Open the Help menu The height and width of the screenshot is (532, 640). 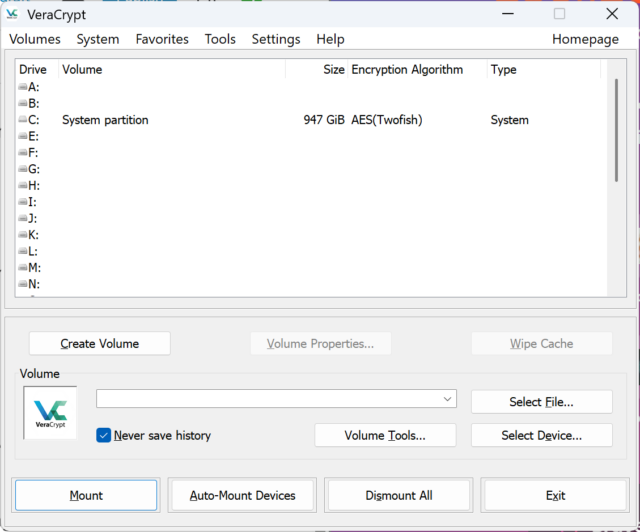[x=330, y=39]
